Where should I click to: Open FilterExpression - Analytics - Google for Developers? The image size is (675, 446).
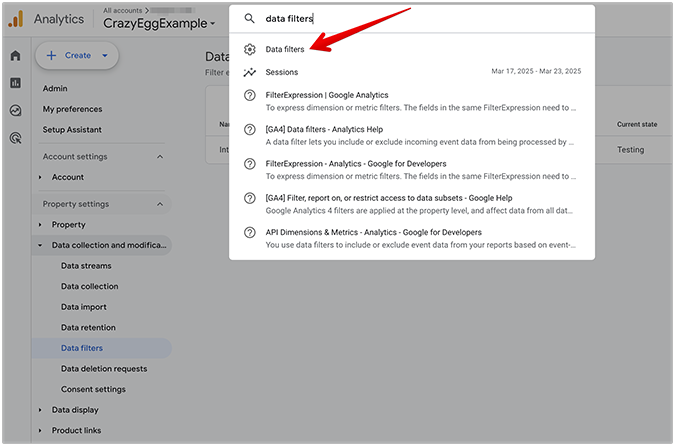coord(412,170)
